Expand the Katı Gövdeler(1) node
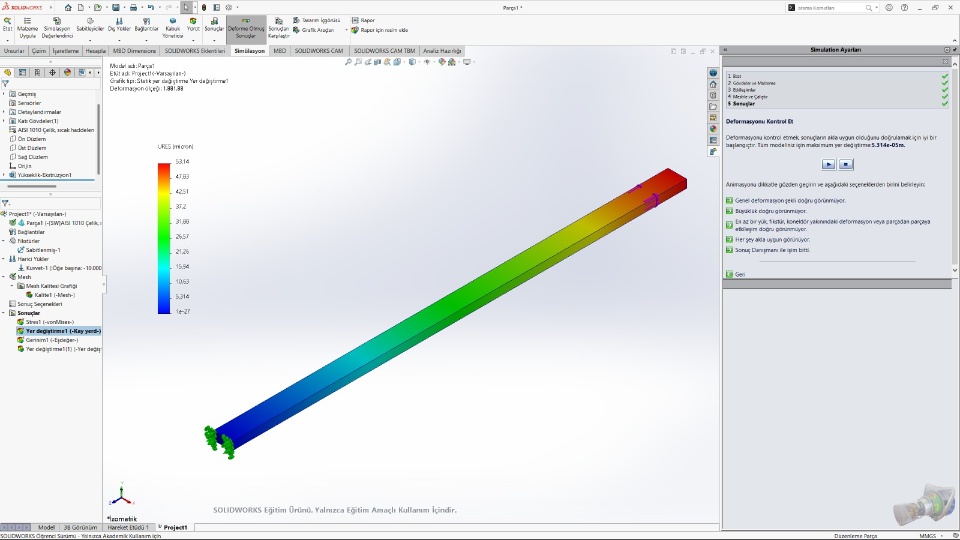Image resolution: width=960 pixels, height=540 pixels. [x=4, y=121]
